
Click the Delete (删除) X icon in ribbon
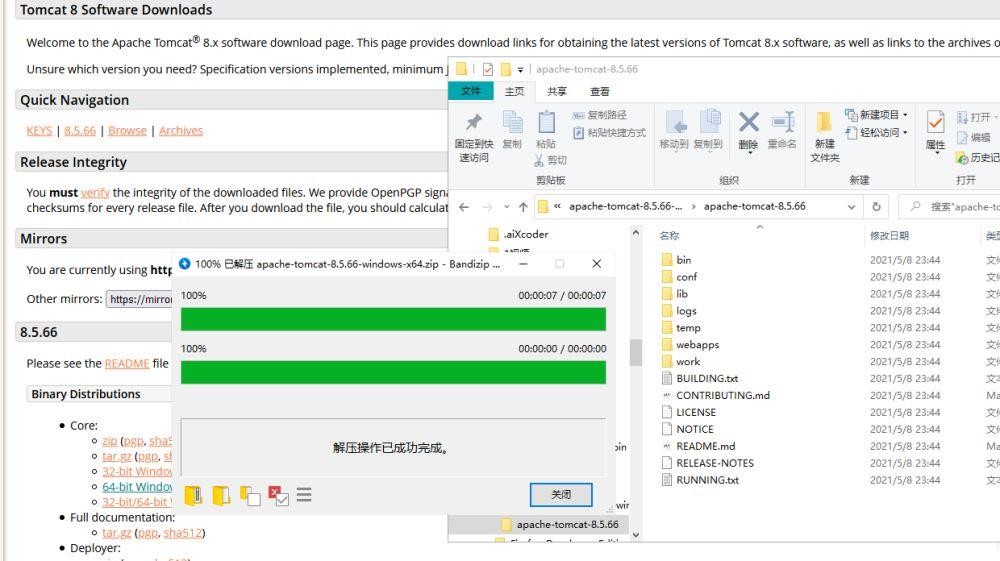click(x=748, y=123)
